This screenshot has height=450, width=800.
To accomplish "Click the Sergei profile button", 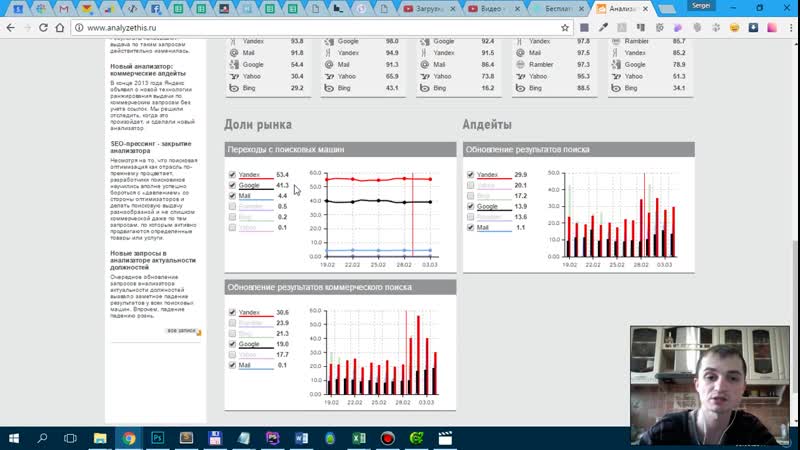I will 701,6.
